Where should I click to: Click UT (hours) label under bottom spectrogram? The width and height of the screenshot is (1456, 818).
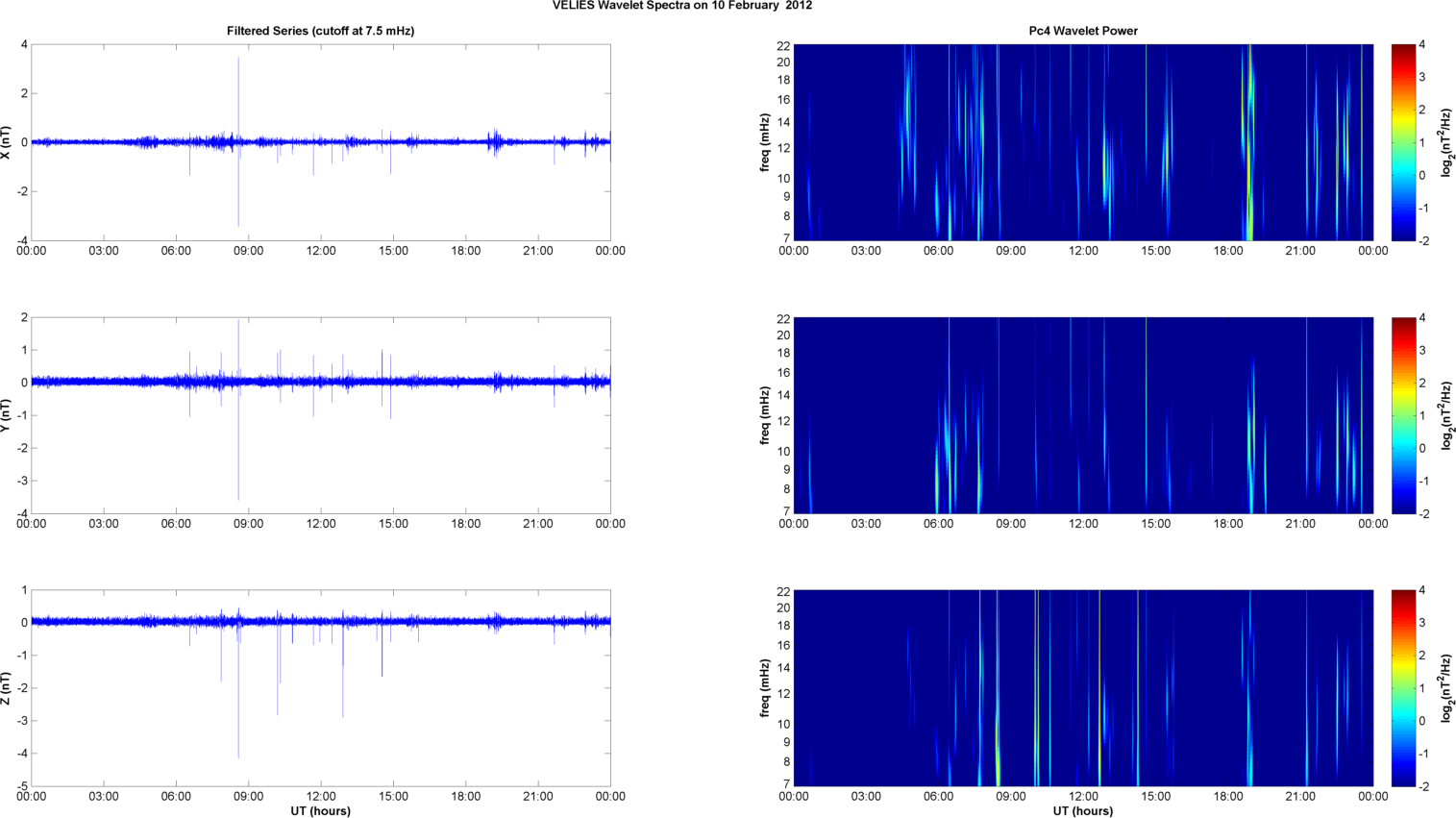1082,810
